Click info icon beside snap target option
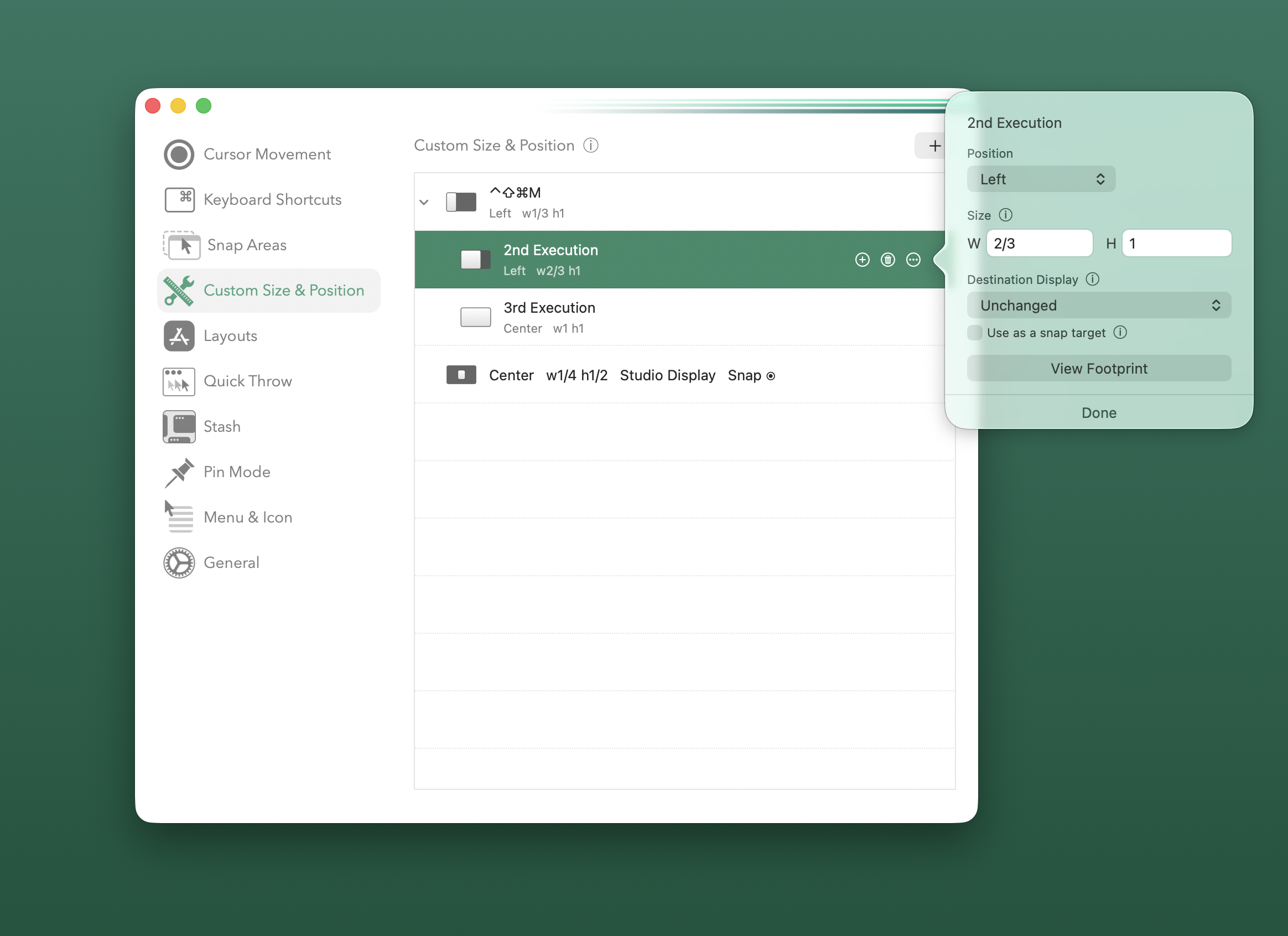The height and width of the screenshot is (936, 1288). (x=1120, y=333)
